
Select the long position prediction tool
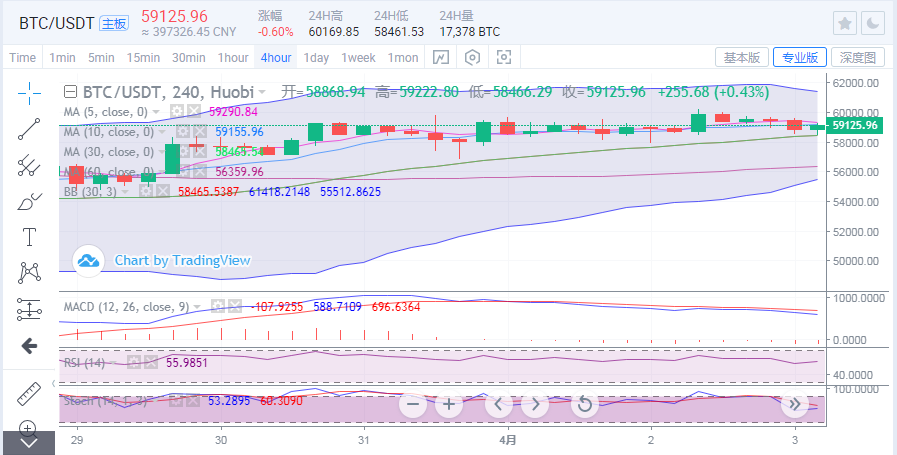click(28, 309)
